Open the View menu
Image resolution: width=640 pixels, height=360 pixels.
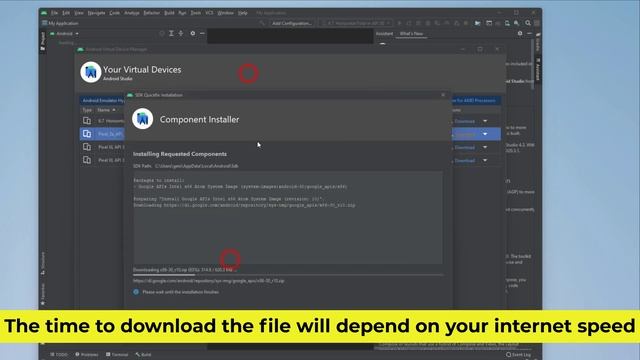79,13
